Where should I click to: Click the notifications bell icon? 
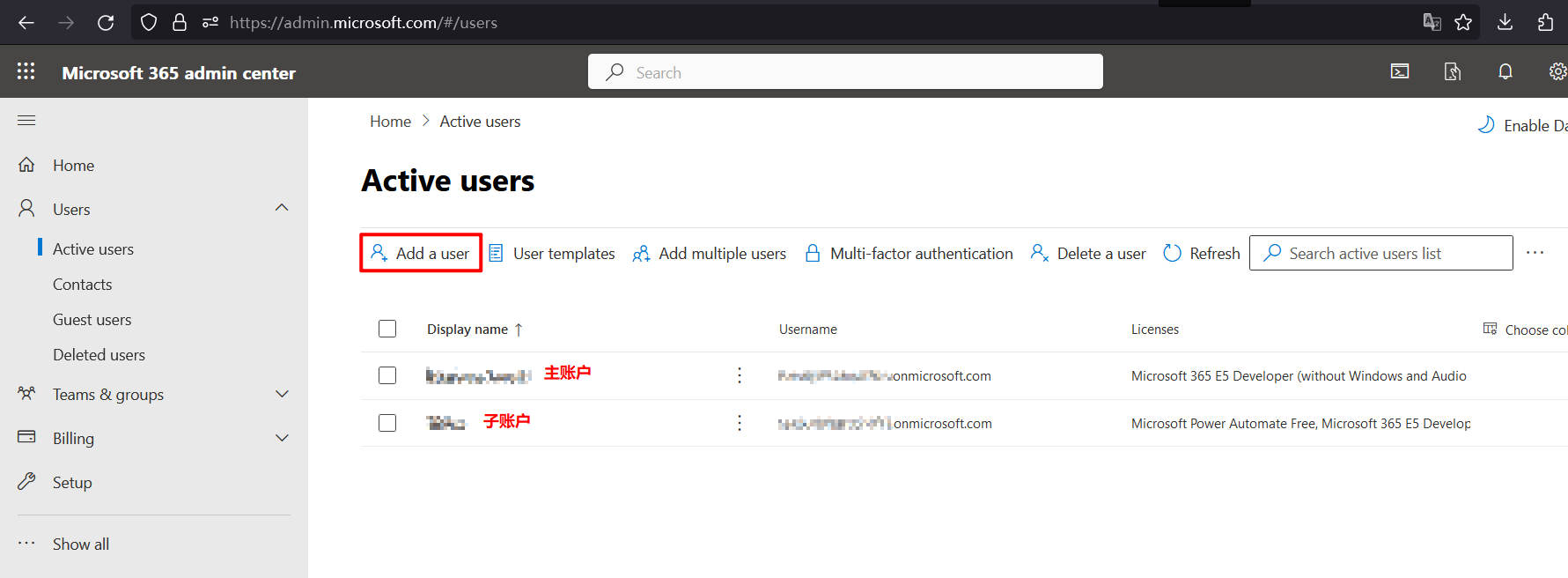click(x=1505, y=71)
